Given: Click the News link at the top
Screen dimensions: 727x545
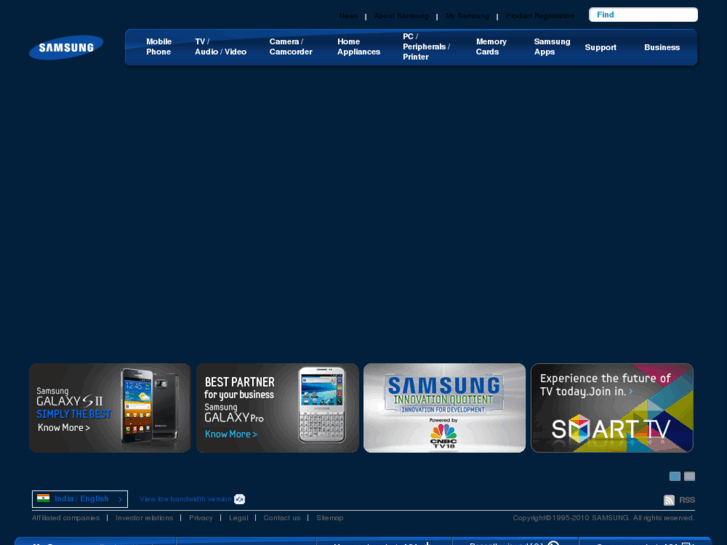Looking at the screenshot, I should [348, 16].
